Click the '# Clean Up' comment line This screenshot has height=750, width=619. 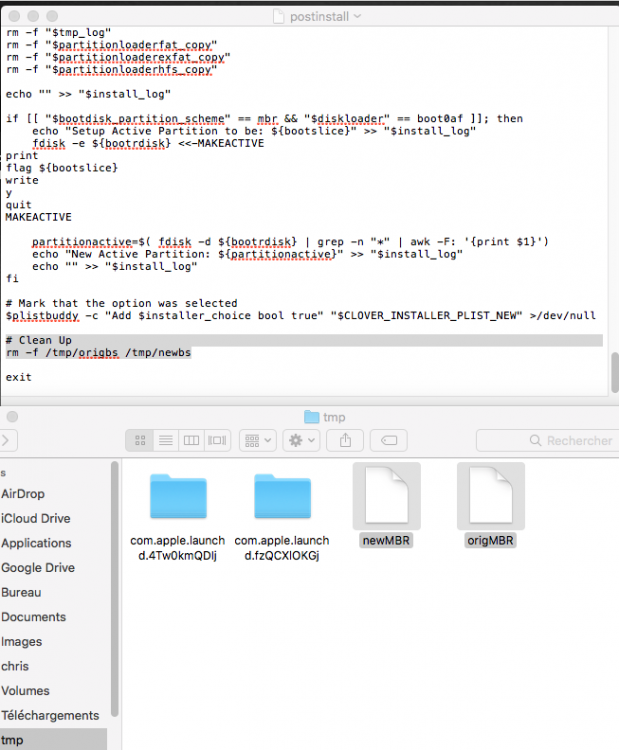(39, 340)
